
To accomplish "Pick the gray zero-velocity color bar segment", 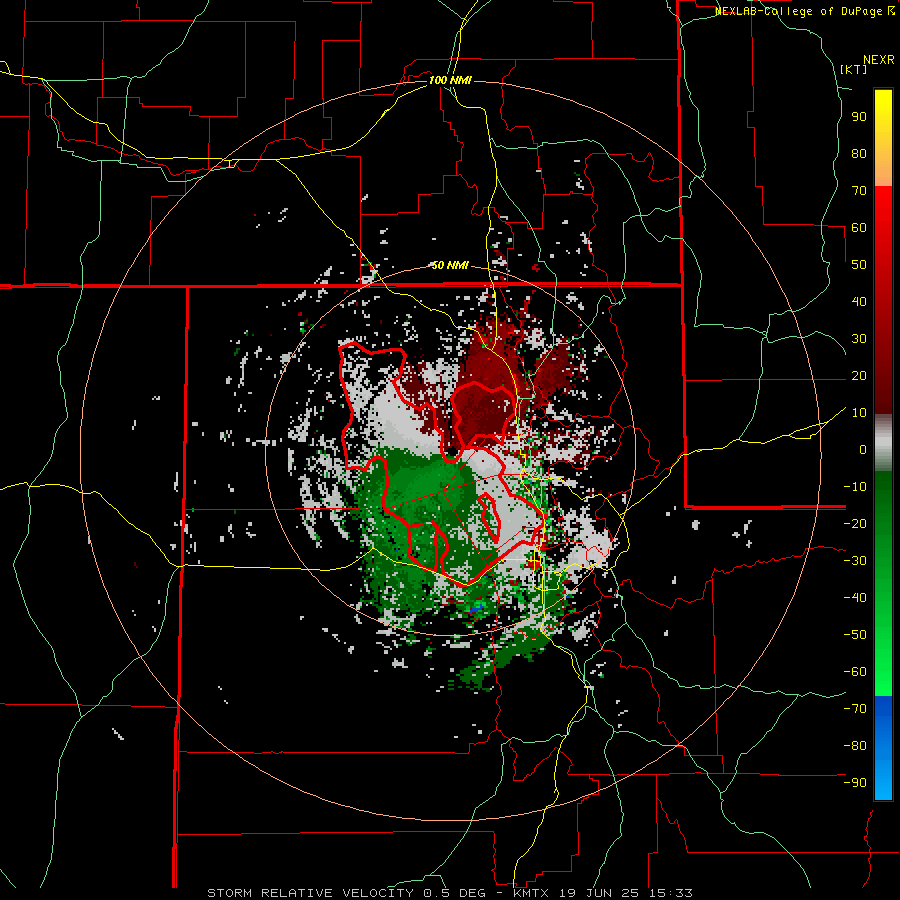I will click(x=883, y=443).
